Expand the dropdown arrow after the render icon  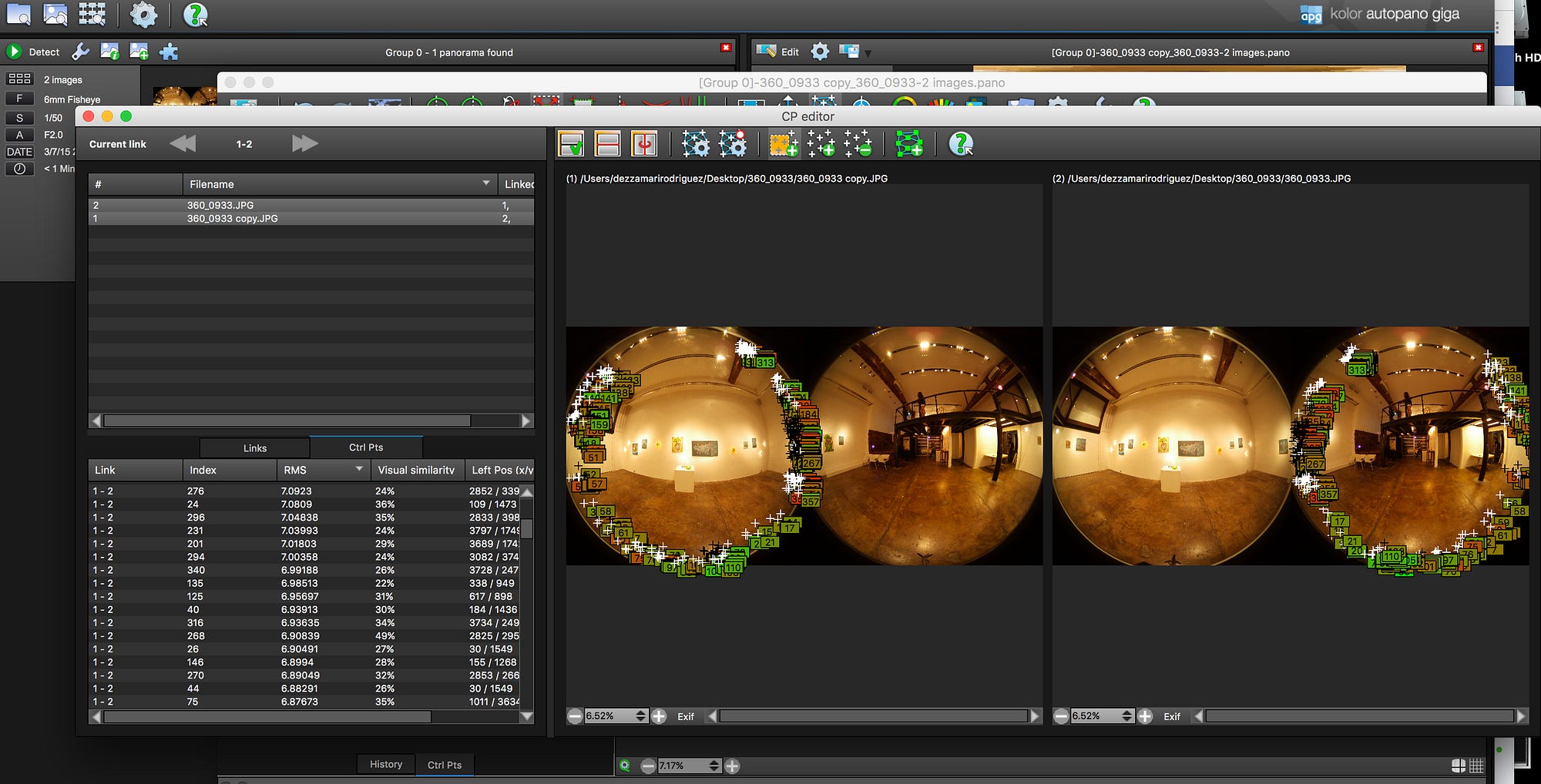(x=868, y=53)
